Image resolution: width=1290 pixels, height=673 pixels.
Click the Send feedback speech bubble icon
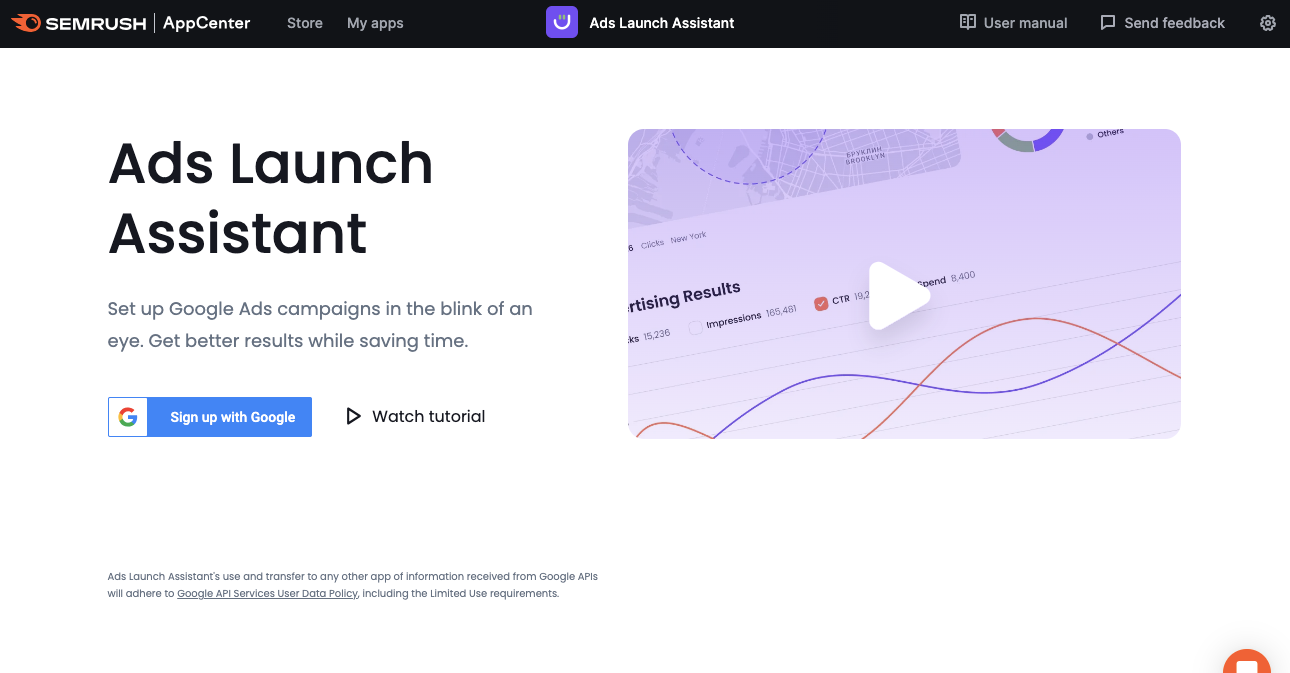pos(1107,23)
